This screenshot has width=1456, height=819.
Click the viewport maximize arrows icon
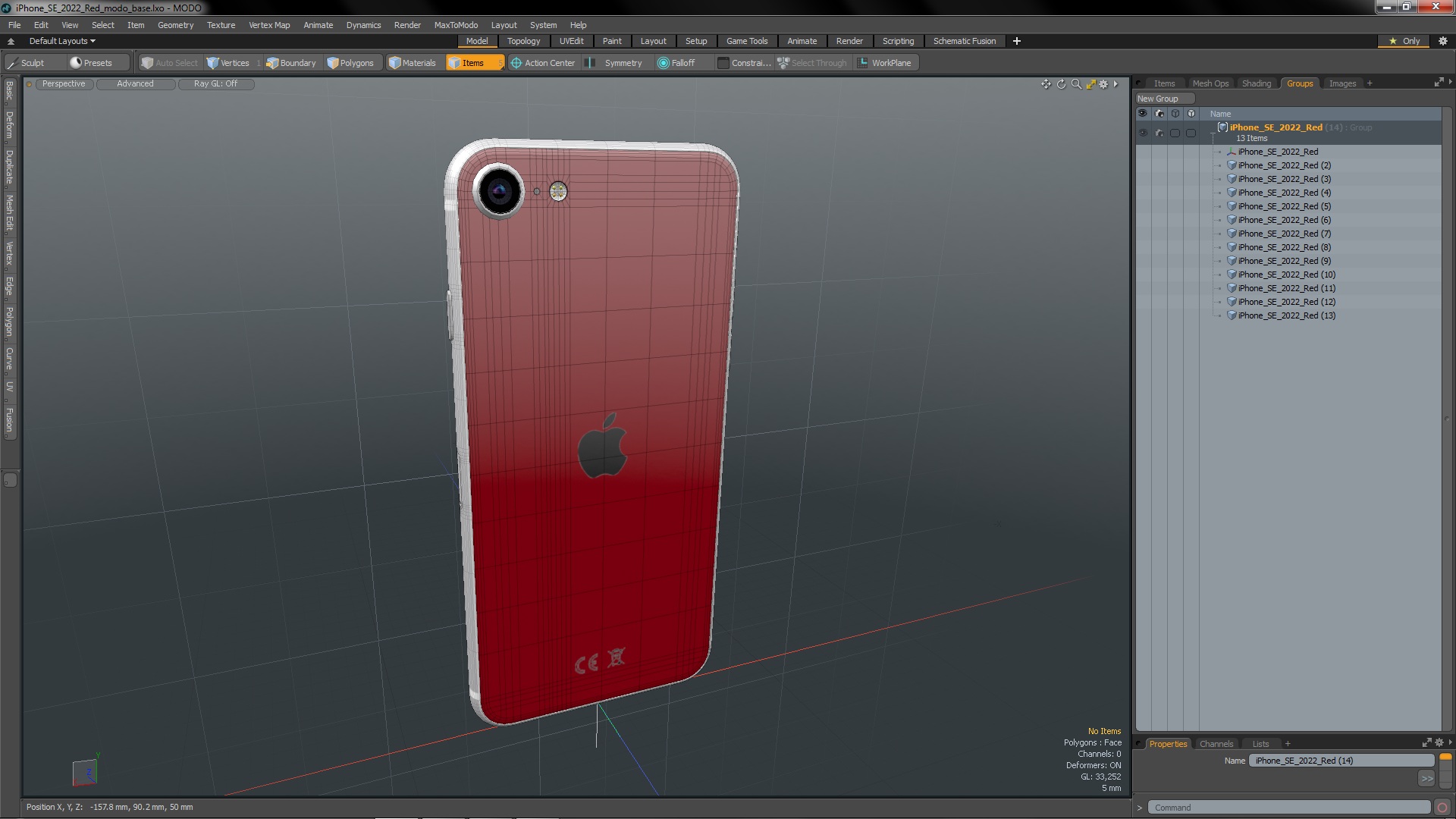[x=1090, y=84]
